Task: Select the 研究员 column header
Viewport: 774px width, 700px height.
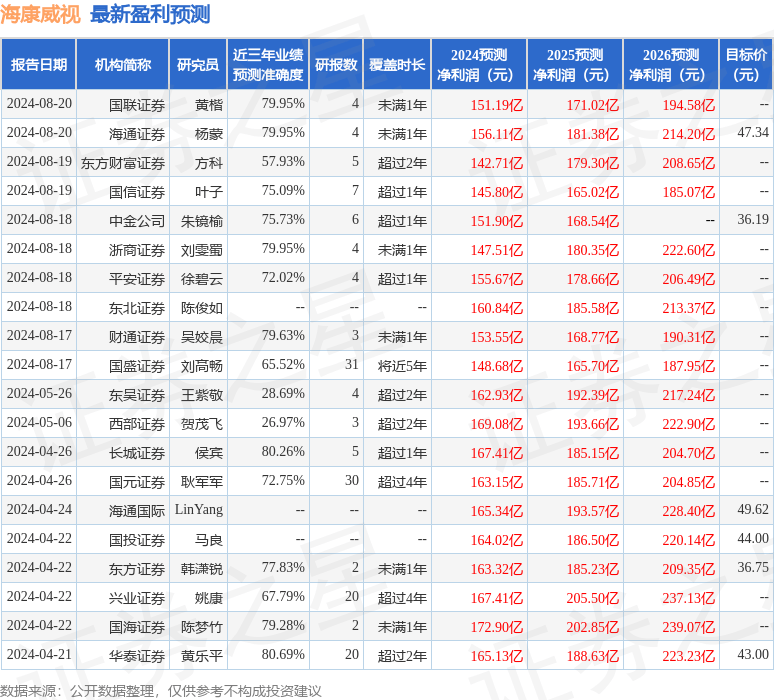Action: tap(198, 65)
